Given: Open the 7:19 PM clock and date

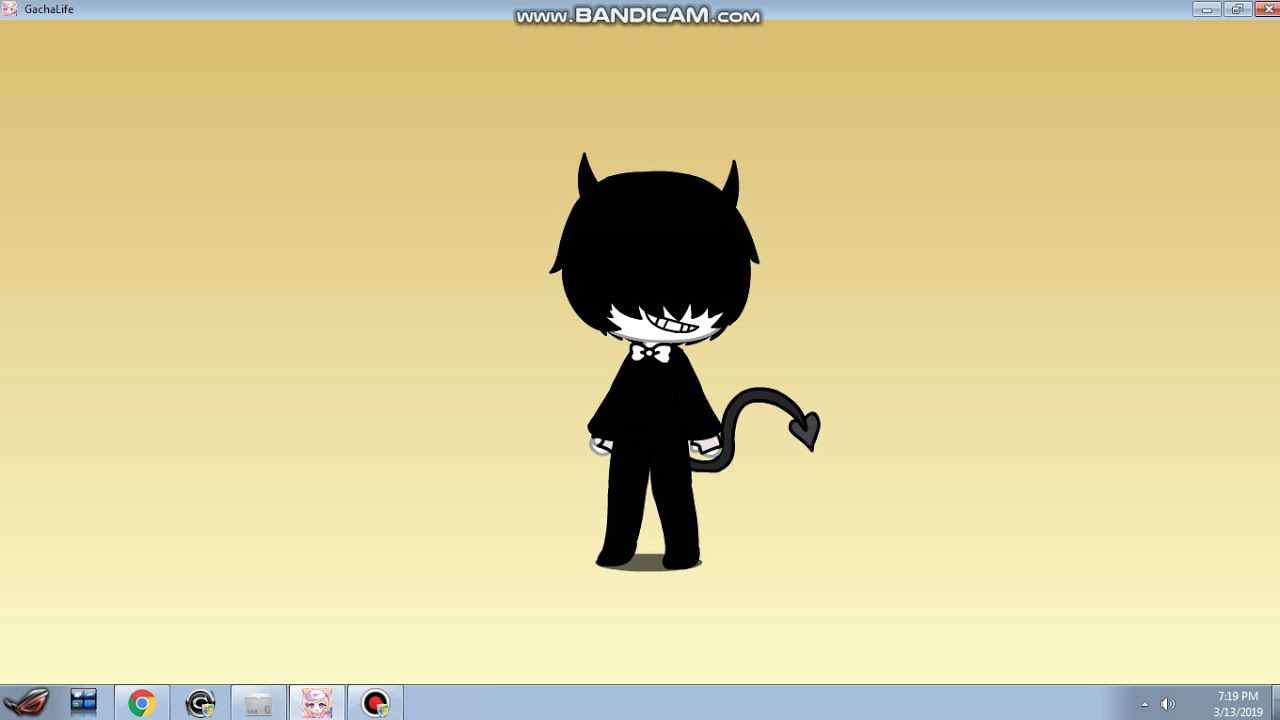Looking at the screenshot, I should coord(1238,704).
